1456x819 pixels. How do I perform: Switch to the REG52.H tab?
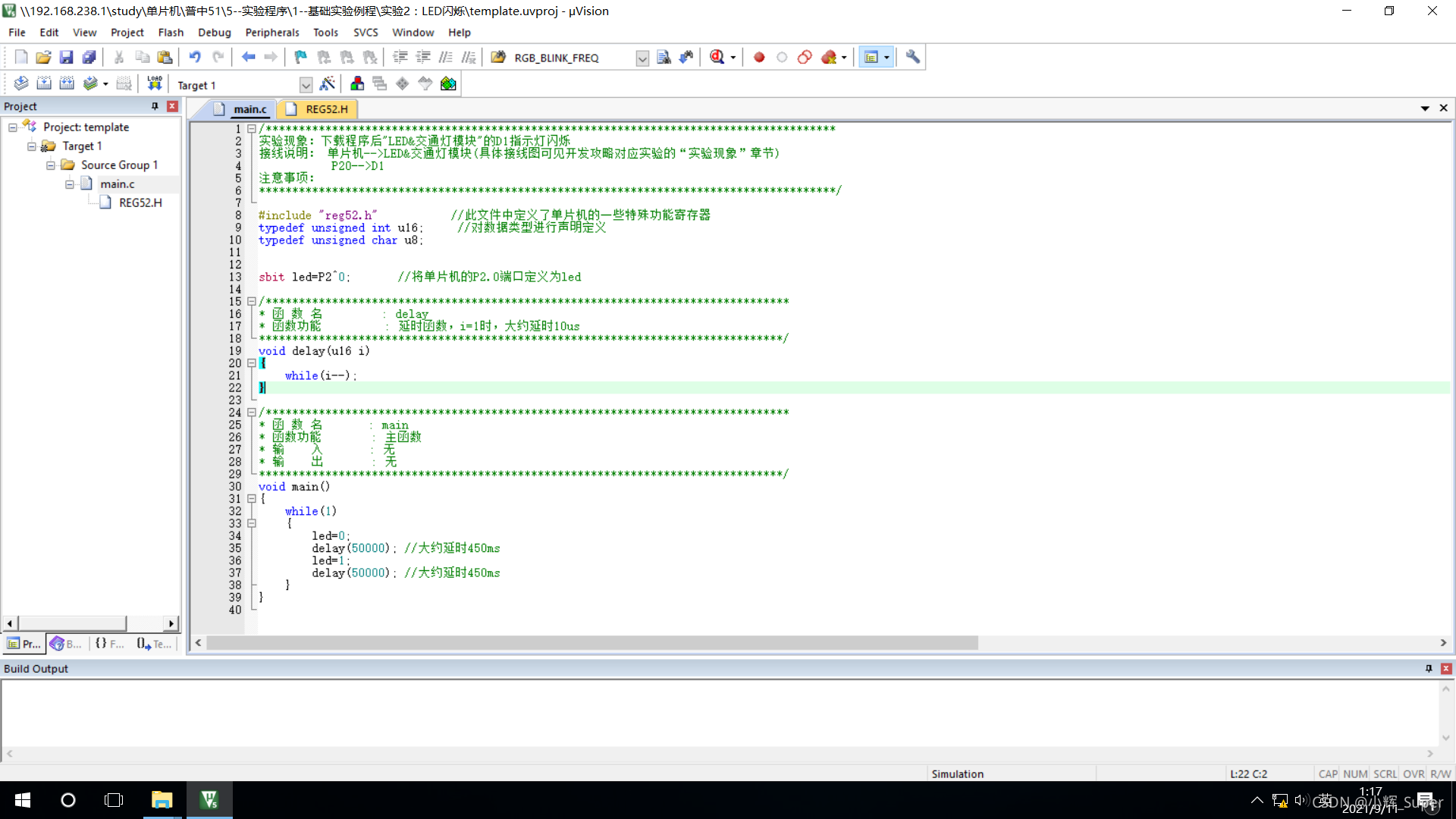(326, 109)
